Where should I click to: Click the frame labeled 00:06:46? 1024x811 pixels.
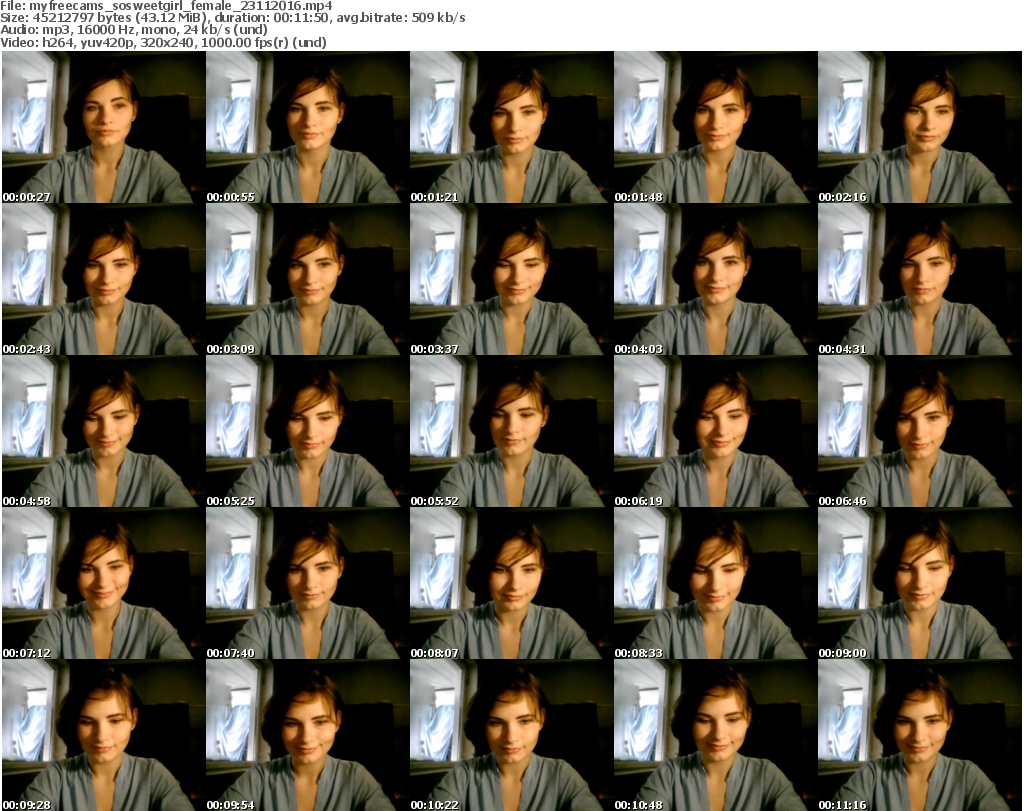coord(920,432)
